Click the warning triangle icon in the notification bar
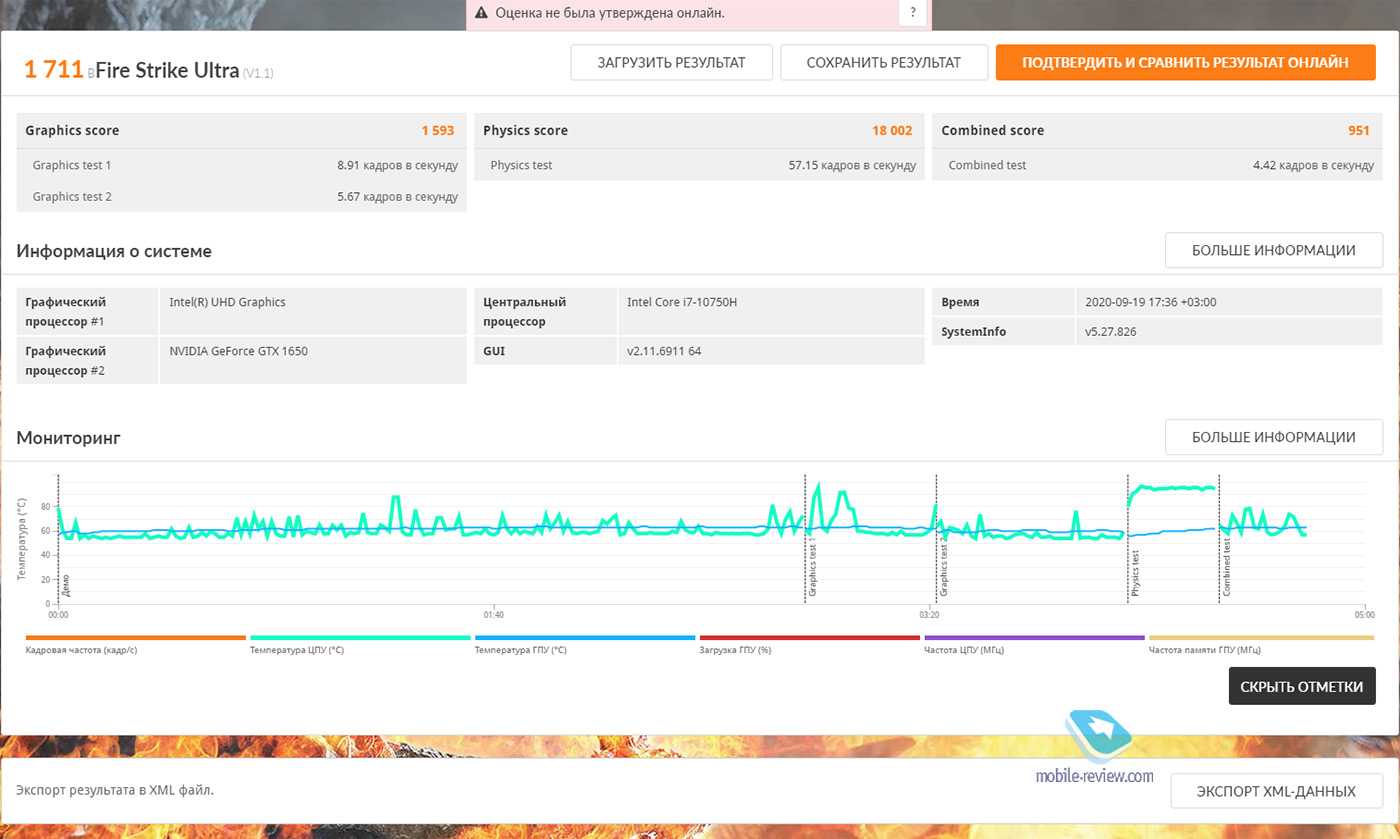Screen dimensions: 1400x839 click(481, 13)
